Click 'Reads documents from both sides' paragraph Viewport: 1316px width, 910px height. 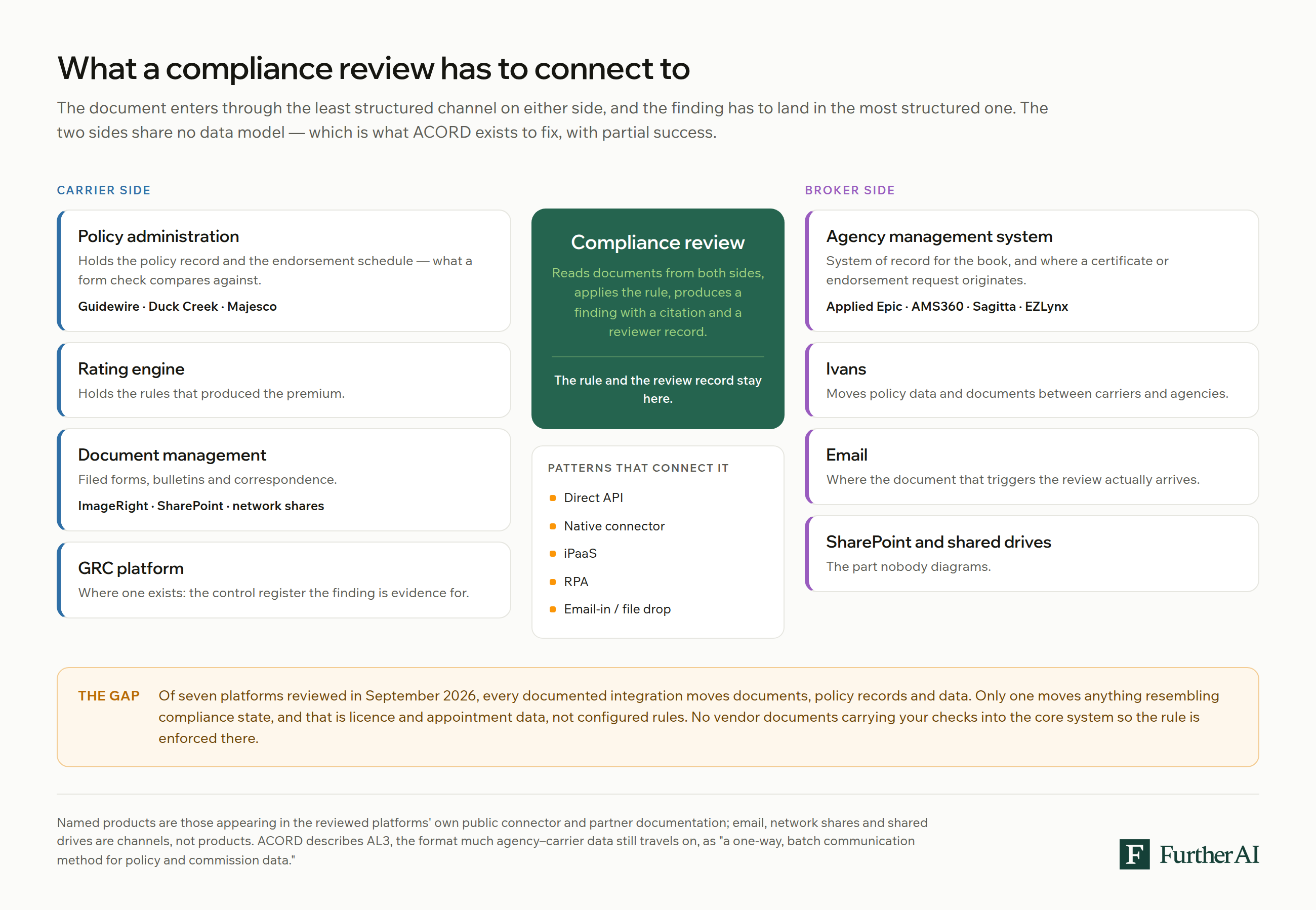[657, 302]
